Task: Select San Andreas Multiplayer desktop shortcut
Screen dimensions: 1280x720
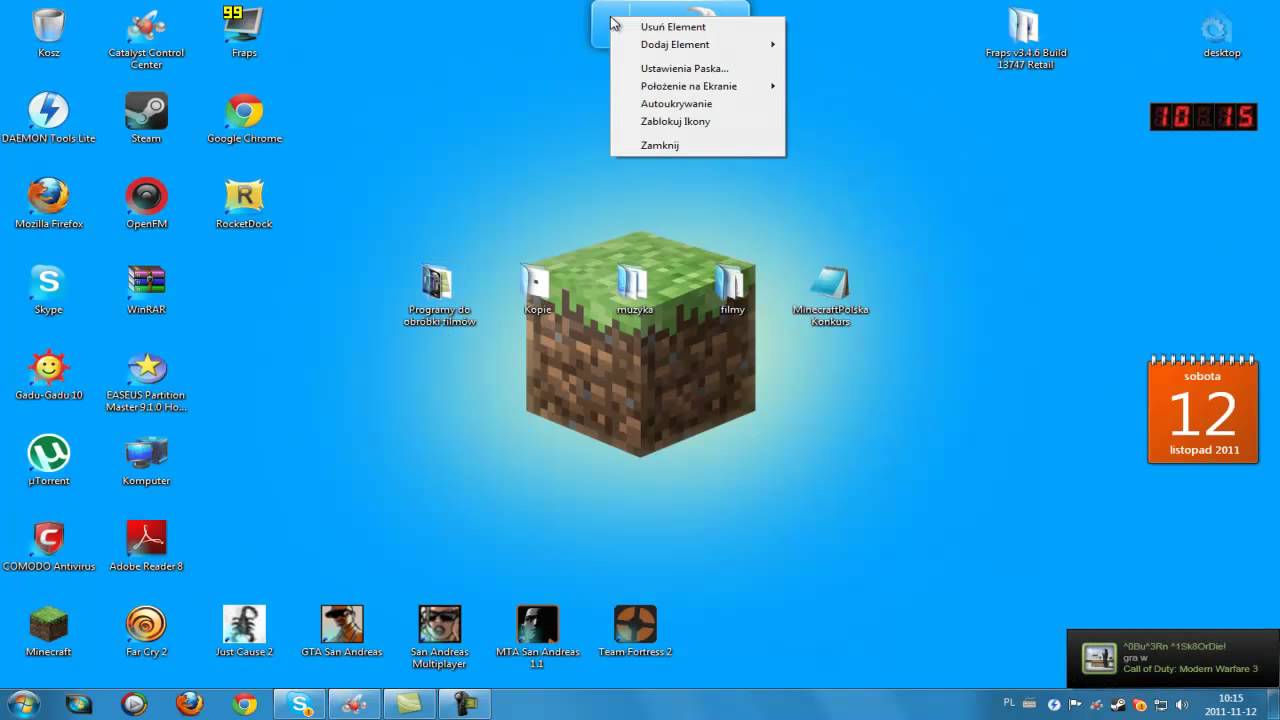Action: tap(439, 637)
